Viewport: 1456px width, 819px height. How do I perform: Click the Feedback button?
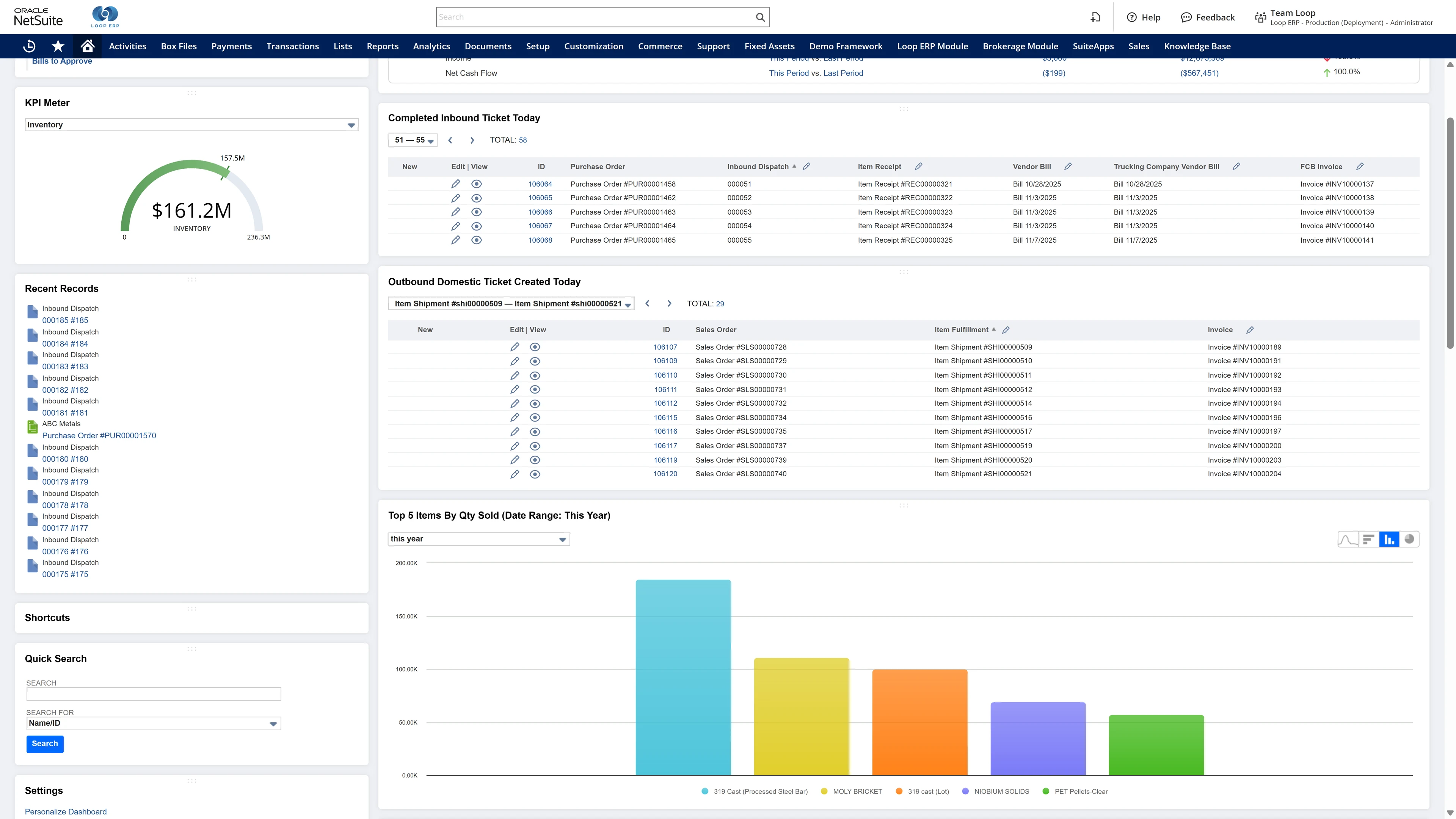(1208, 17)
